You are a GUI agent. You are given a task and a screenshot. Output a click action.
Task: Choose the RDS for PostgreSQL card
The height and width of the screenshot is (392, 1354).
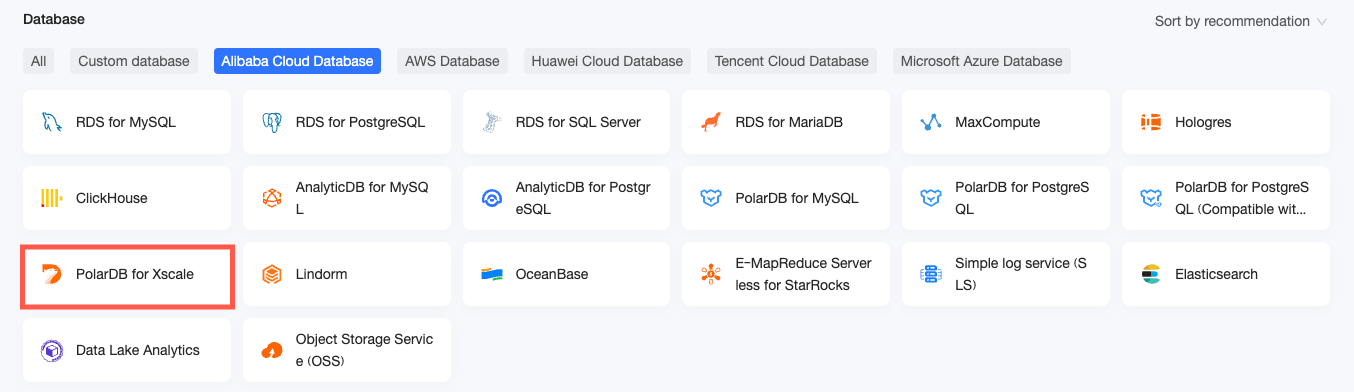[x=347, y=122]
